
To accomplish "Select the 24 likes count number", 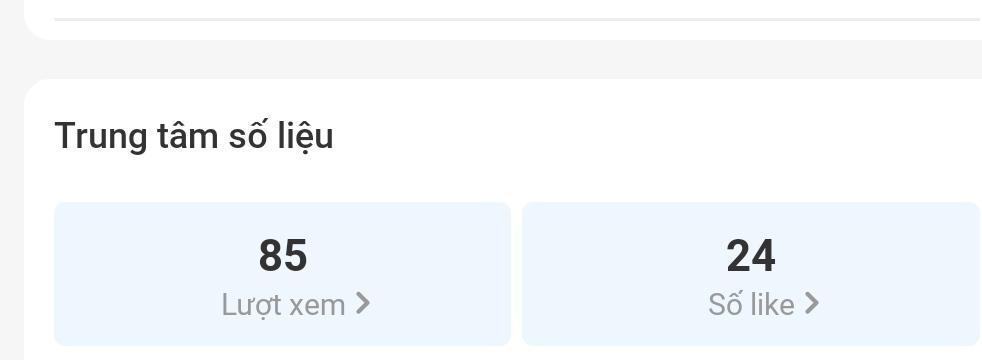I will 751,255.
